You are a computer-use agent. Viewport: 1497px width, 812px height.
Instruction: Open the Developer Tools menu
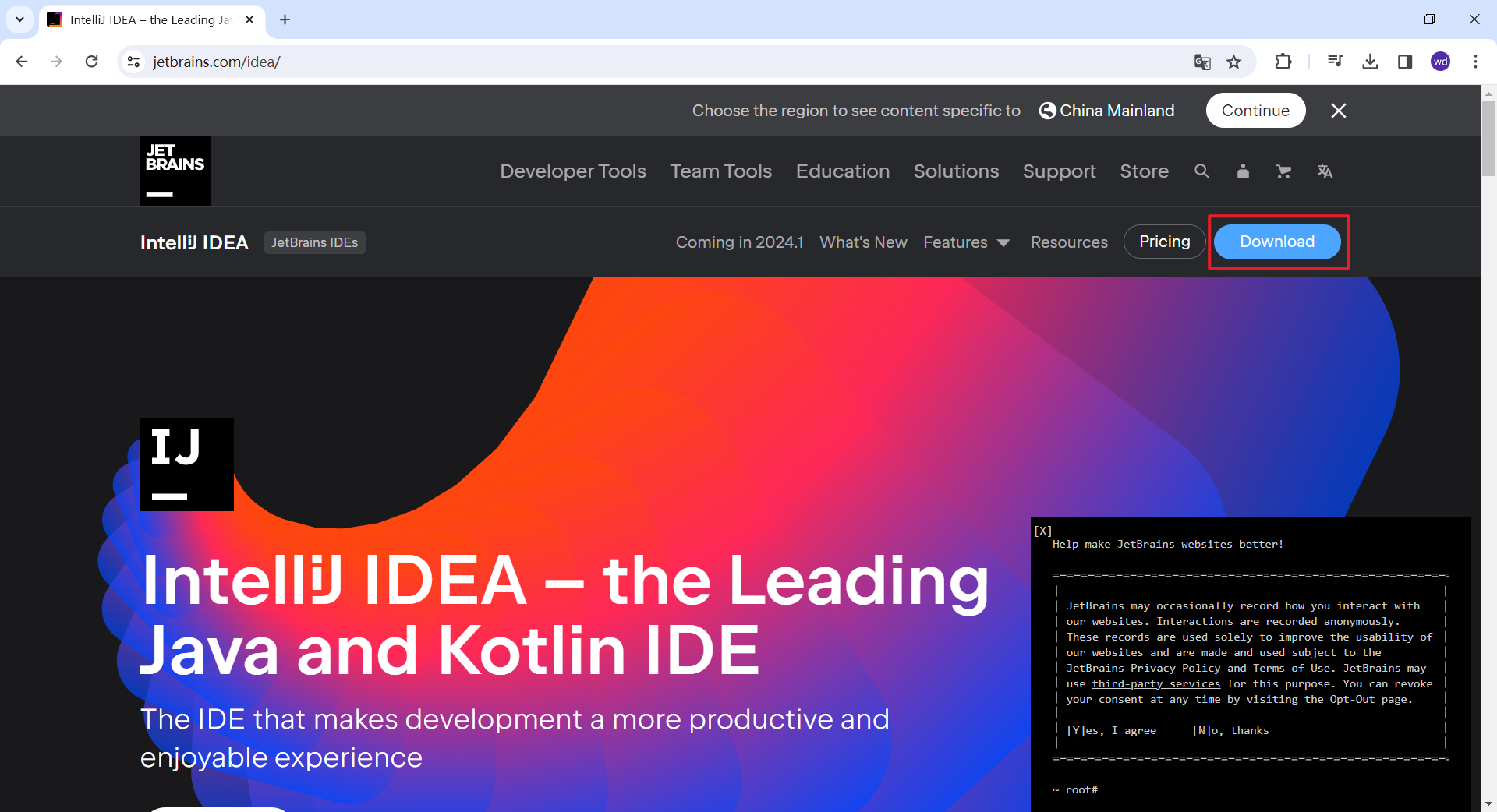[x=573, y=171]
